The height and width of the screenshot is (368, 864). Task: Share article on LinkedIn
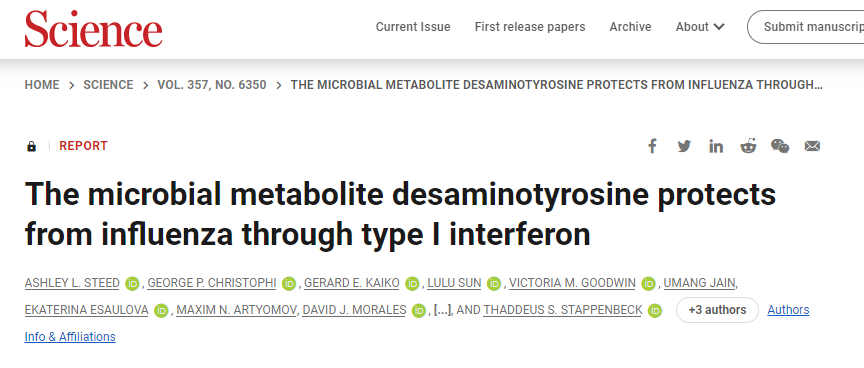point(716,146)
